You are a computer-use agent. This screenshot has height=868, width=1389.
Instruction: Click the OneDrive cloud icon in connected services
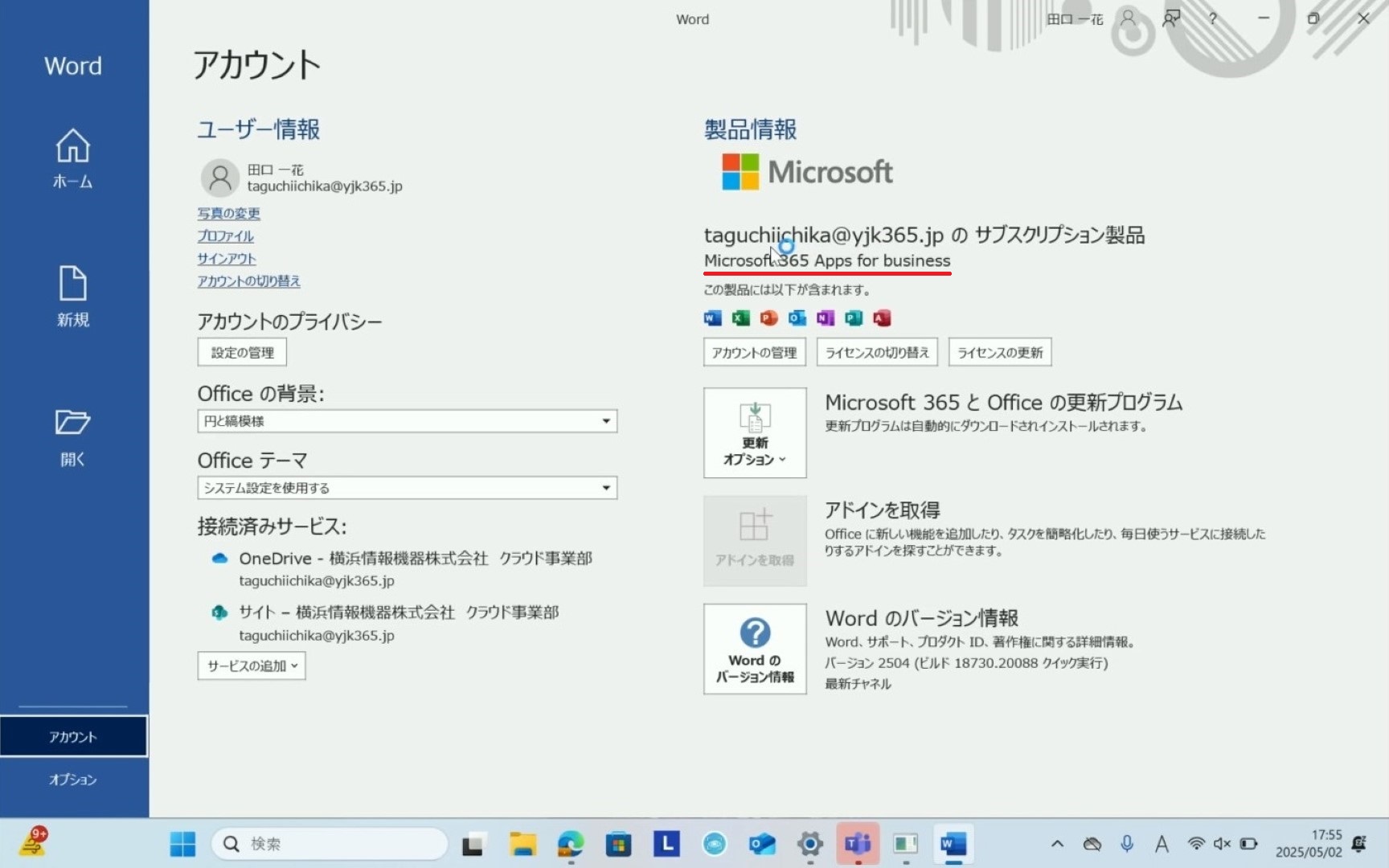coord(219,559)
